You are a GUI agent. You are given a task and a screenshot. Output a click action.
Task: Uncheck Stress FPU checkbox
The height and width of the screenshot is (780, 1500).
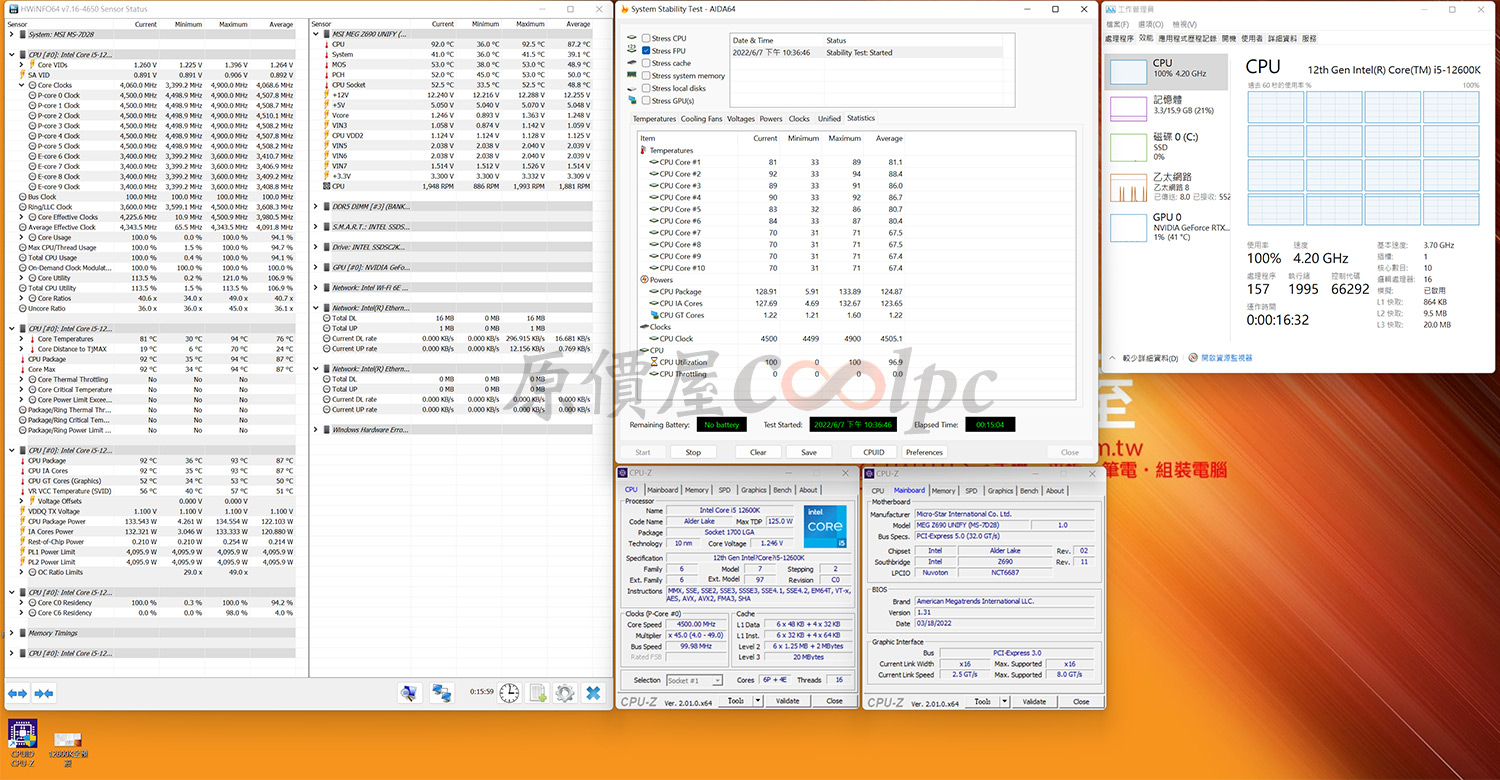(646, 51)
